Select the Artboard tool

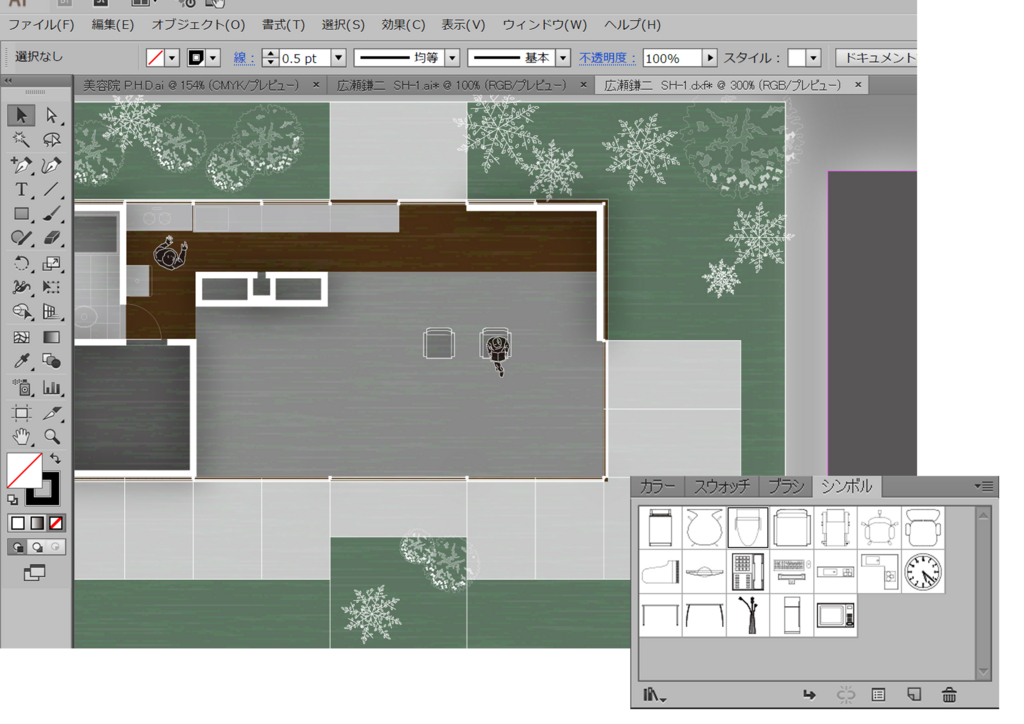[x=21, y=413]
